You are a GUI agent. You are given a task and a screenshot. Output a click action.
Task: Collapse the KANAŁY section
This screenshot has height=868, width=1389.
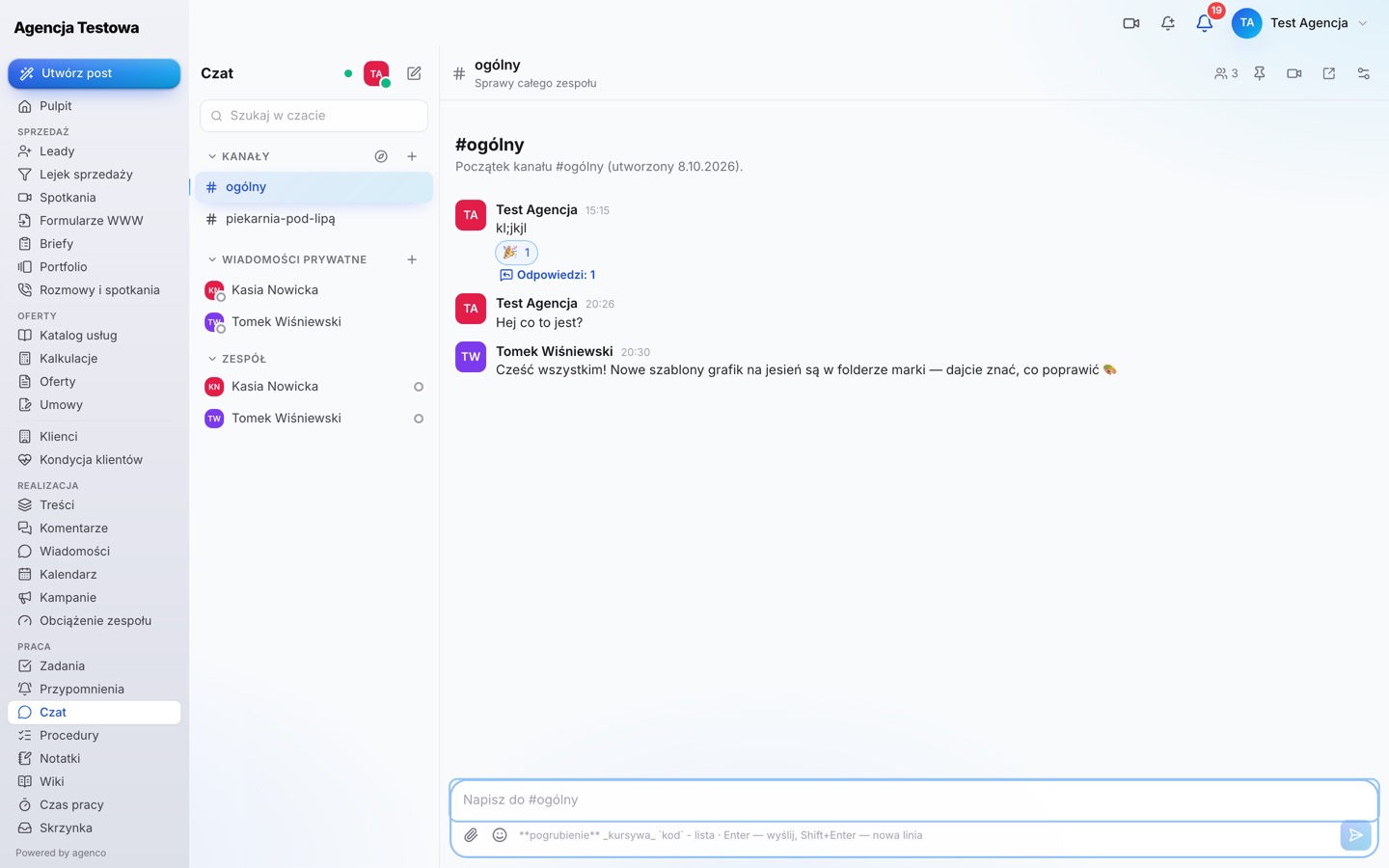point(238,156)
